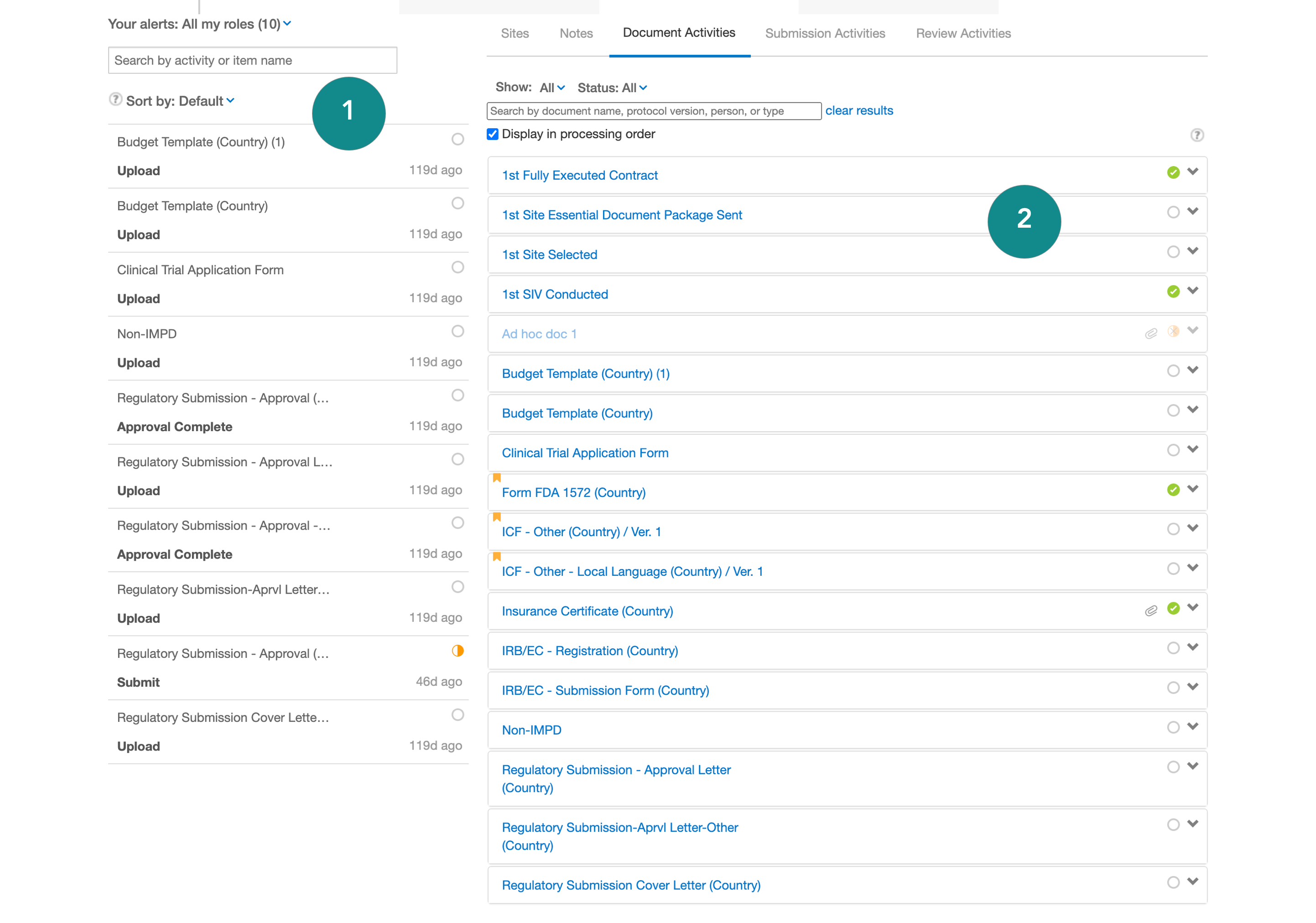Click the help icon beside Sort by

pos(115,100)
